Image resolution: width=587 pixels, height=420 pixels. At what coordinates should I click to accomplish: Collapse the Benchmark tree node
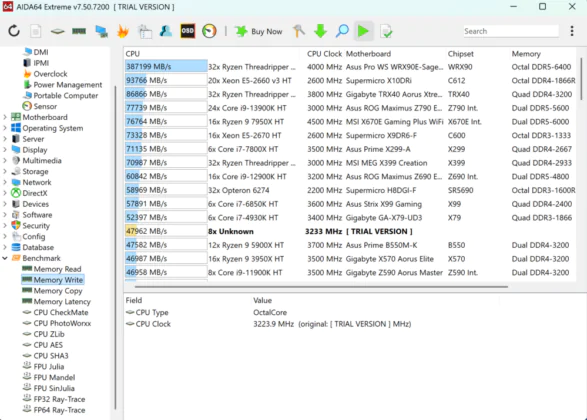pyautogui.click(x=5, y=258)
